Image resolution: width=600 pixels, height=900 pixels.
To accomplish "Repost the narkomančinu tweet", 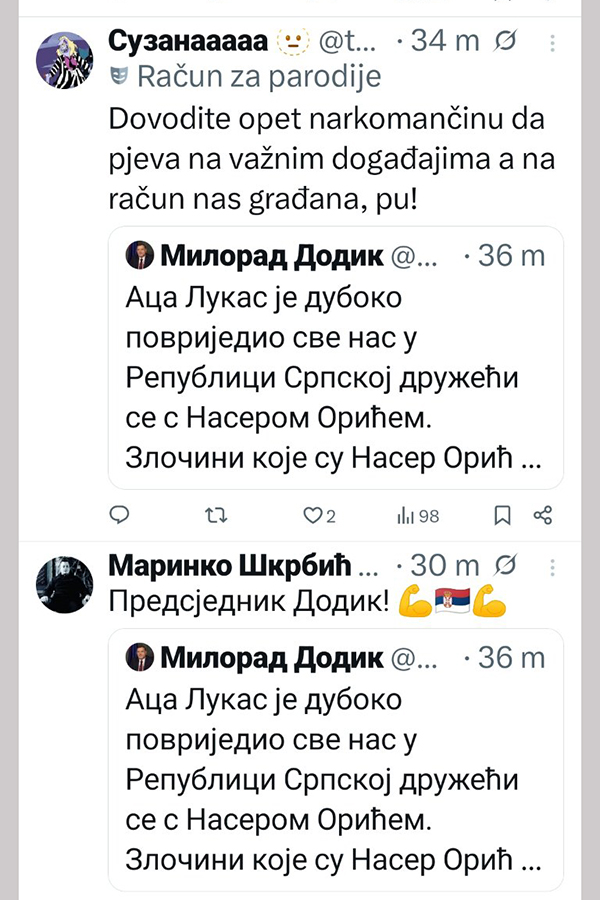I will coord(214,515).
